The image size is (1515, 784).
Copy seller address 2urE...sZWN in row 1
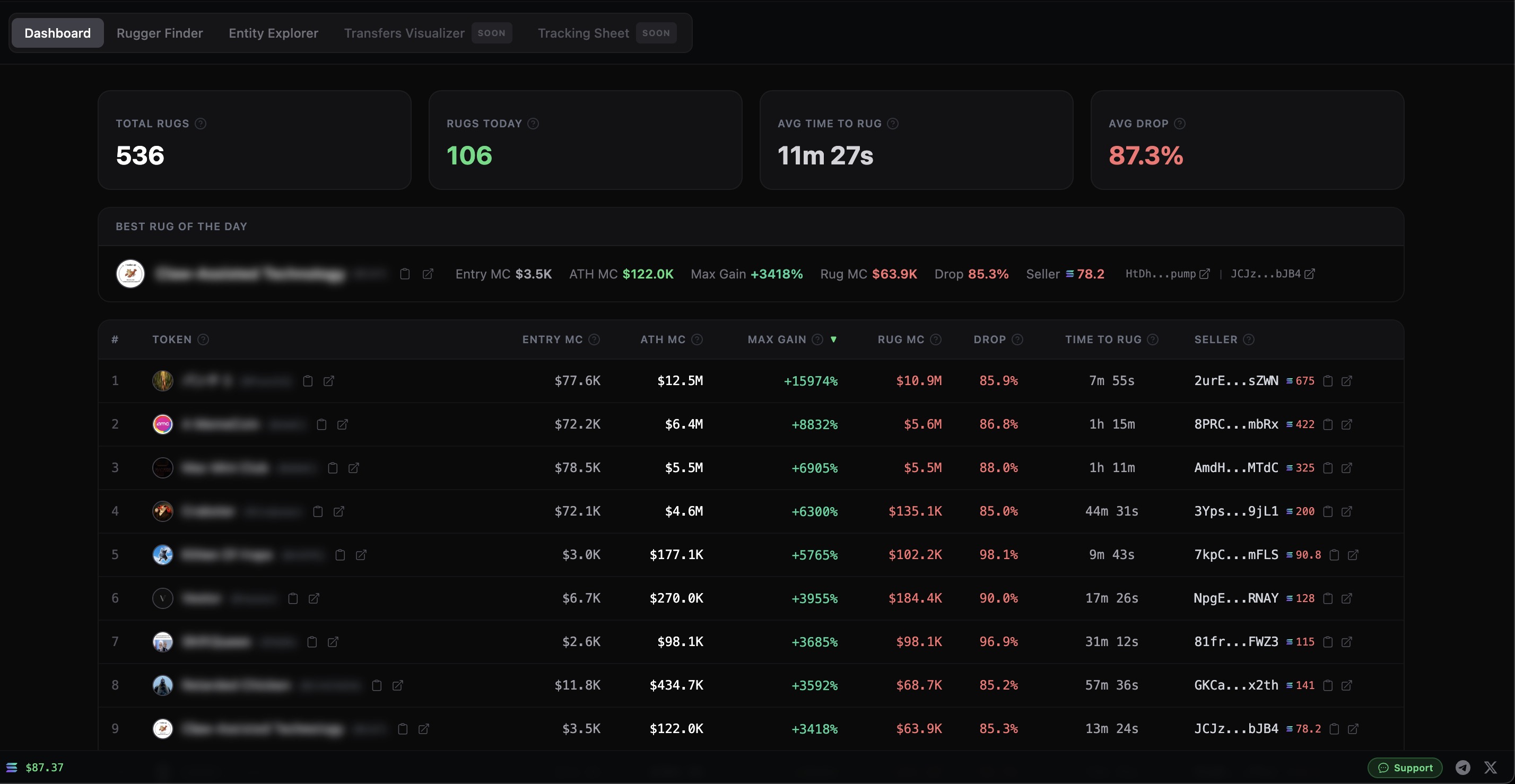click(1328, 381)
